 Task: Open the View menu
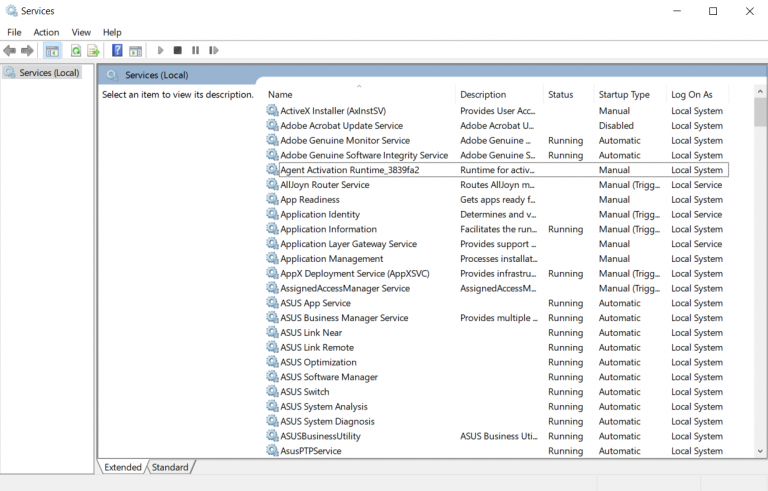click(81, 32)
